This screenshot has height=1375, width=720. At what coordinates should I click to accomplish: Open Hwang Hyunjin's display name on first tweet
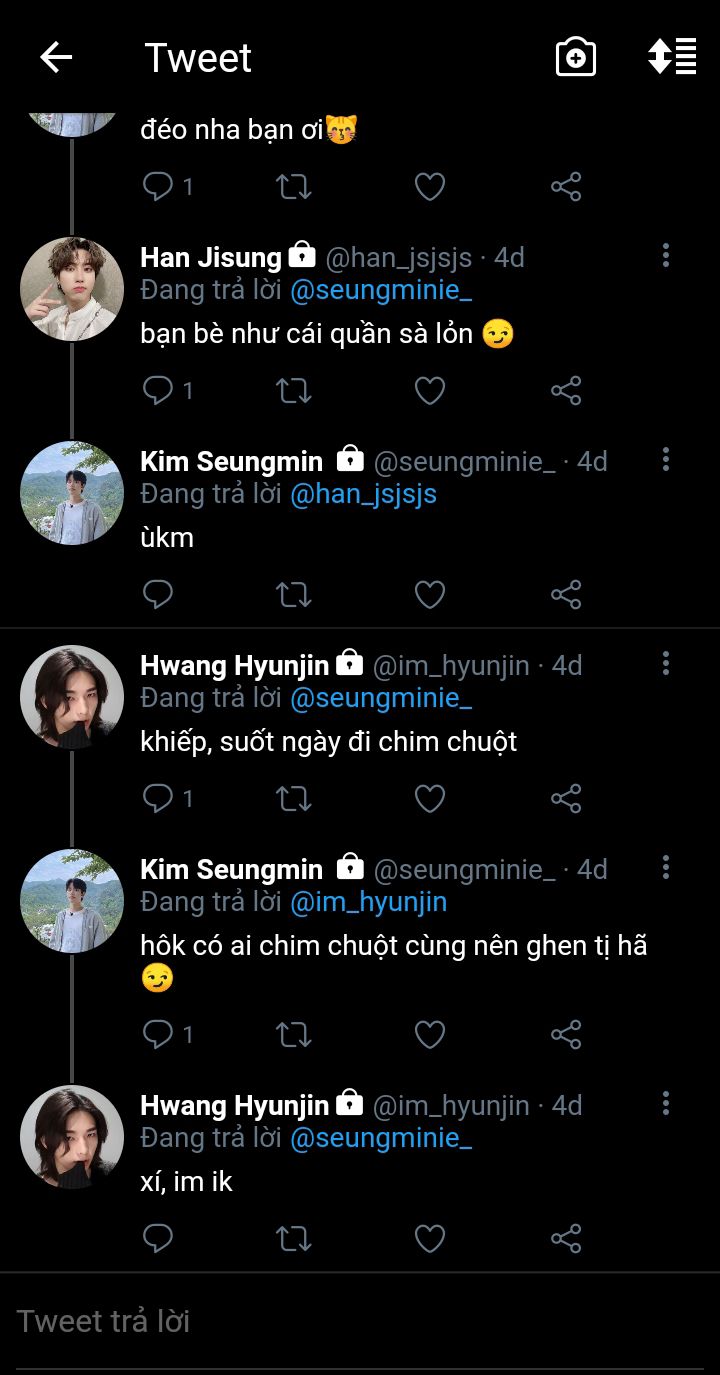tap(234, 665)
